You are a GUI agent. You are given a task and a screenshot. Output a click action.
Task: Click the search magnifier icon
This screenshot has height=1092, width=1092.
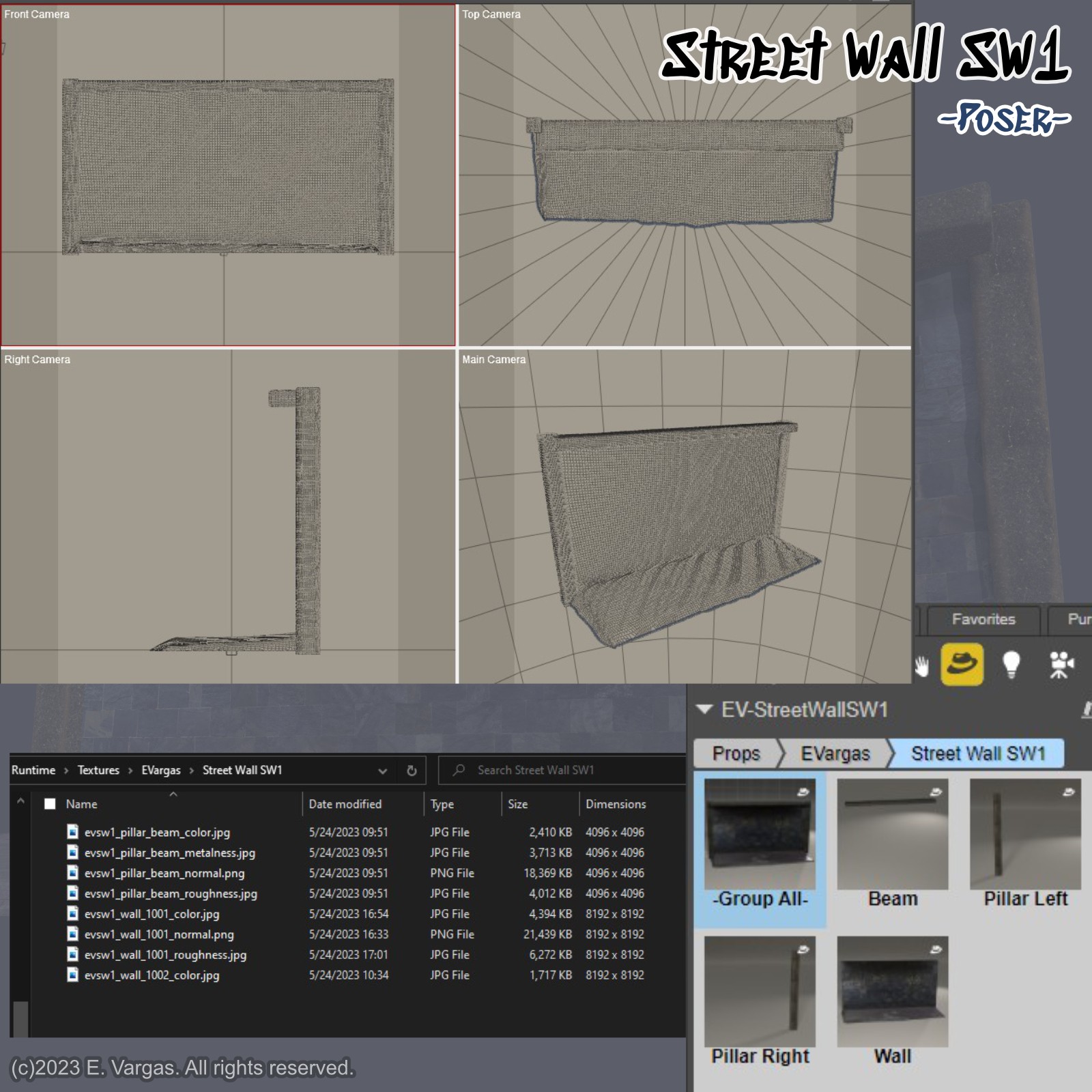(x=459, y=770)
